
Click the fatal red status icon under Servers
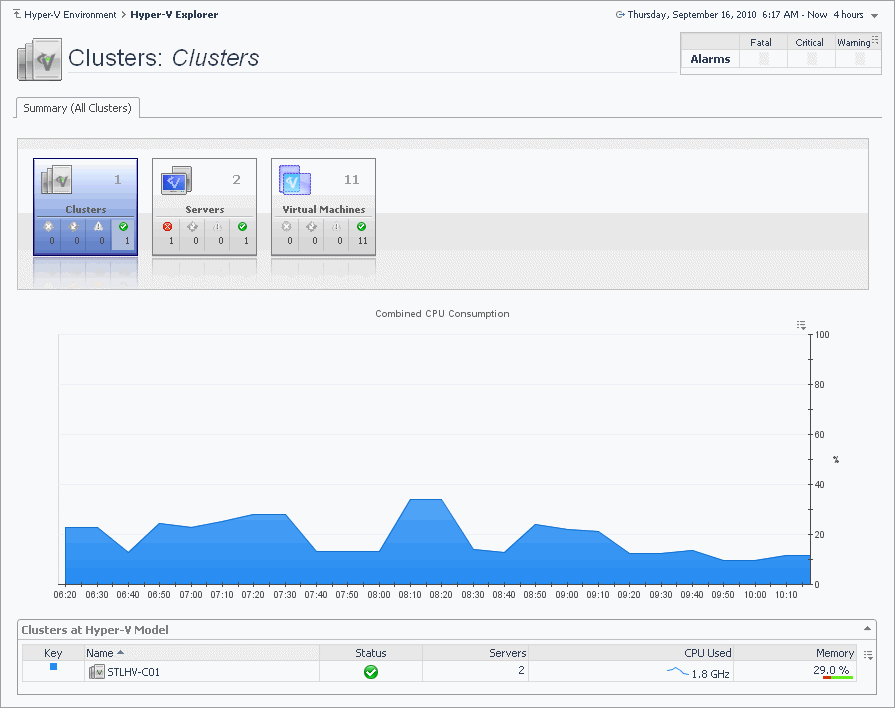pyautogui.click(x=168, y=227)
